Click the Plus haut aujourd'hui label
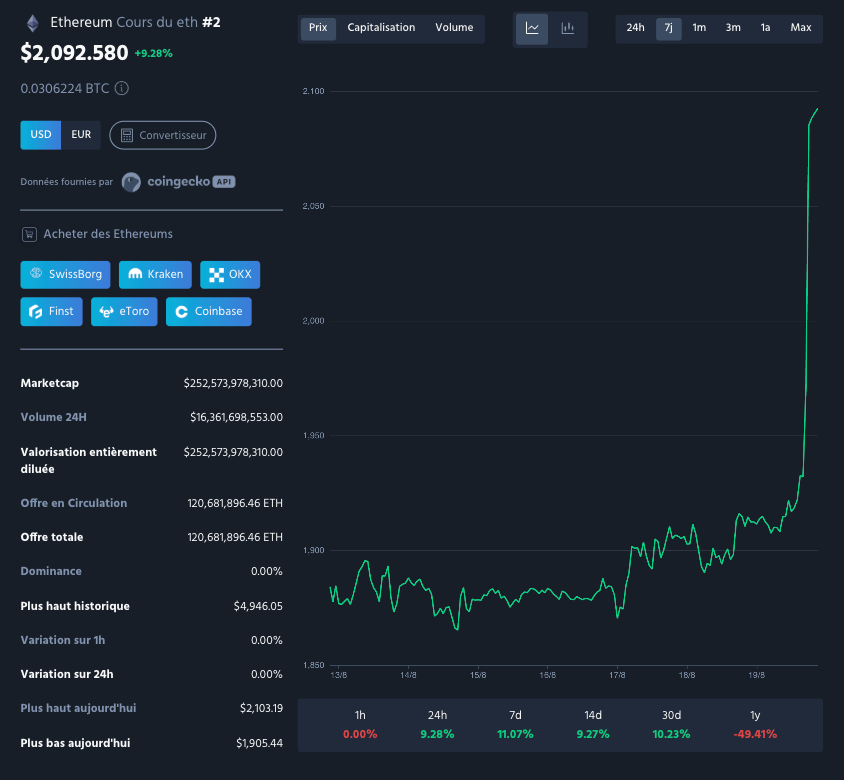Screen dimensions: 844x780 coord(78,708)
